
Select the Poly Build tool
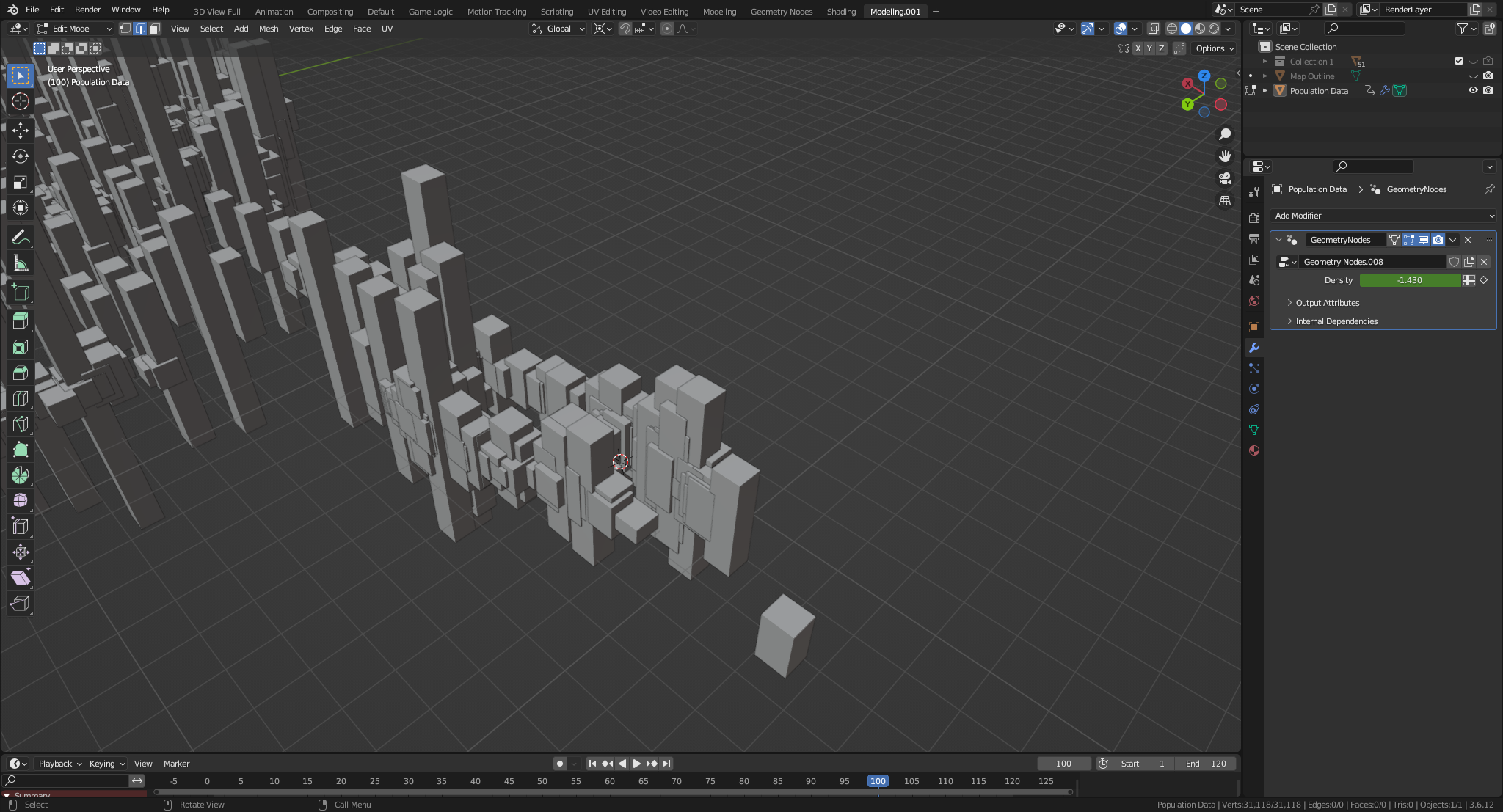21,450
